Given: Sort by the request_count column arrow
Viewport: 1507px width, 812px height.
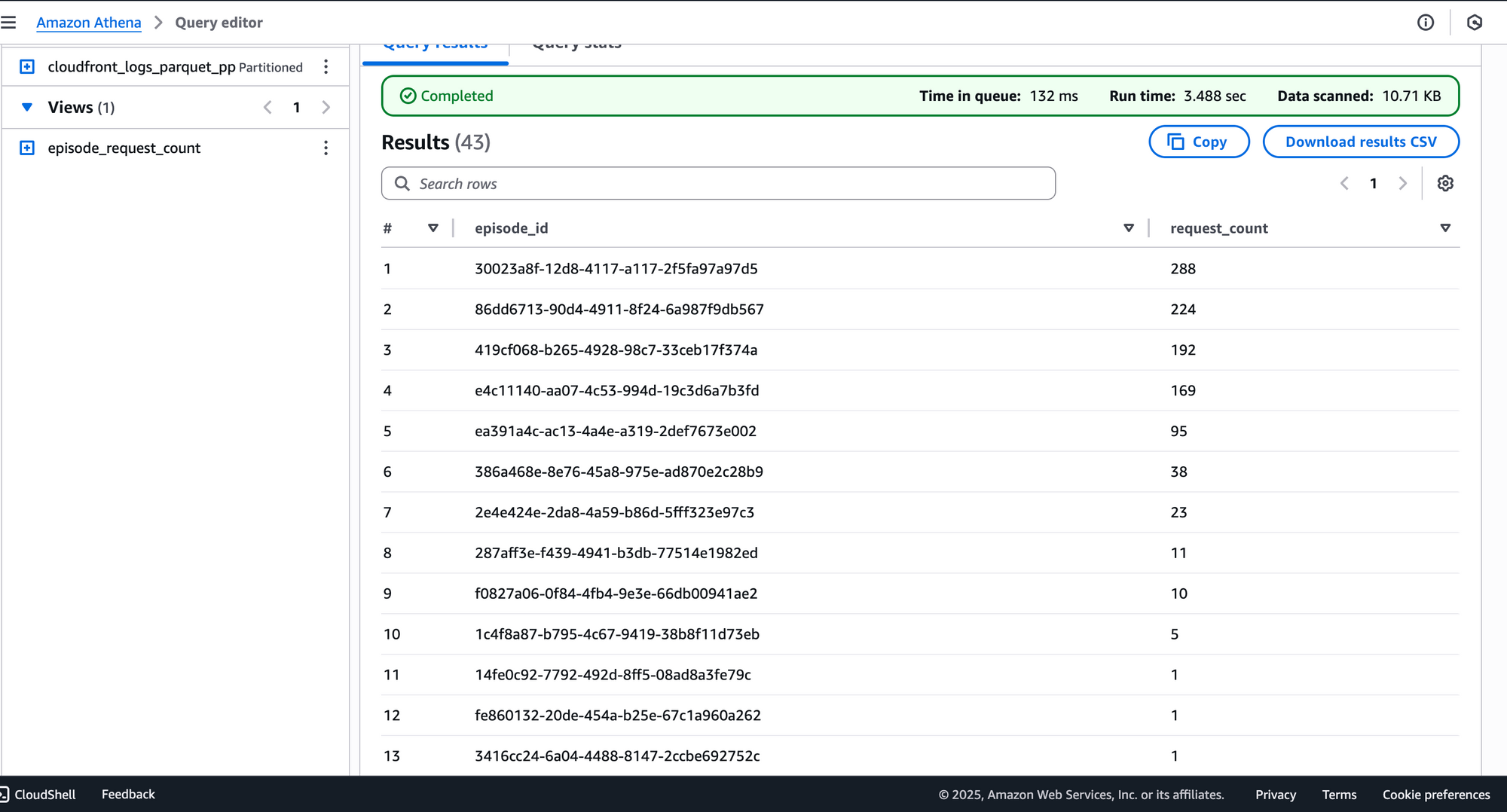Looking at the screenshot, I should (x=1444, y=228).
